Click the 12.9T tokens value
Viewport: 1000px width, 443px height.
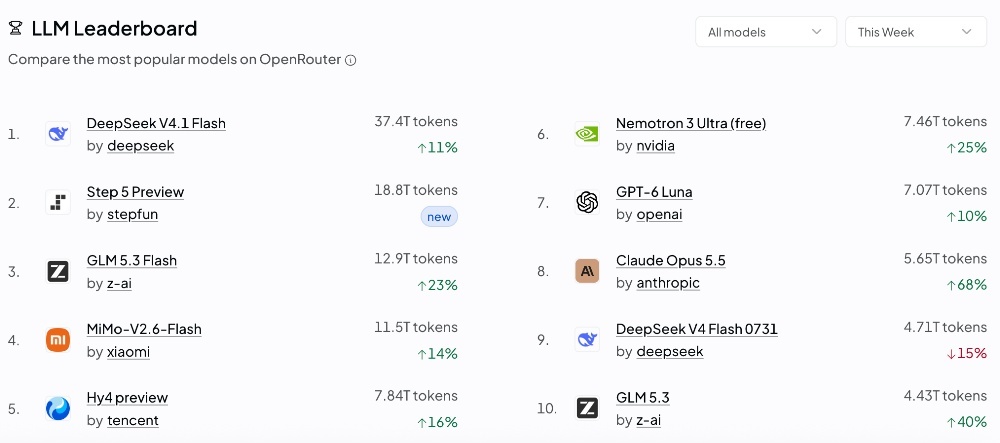point(416,259)
